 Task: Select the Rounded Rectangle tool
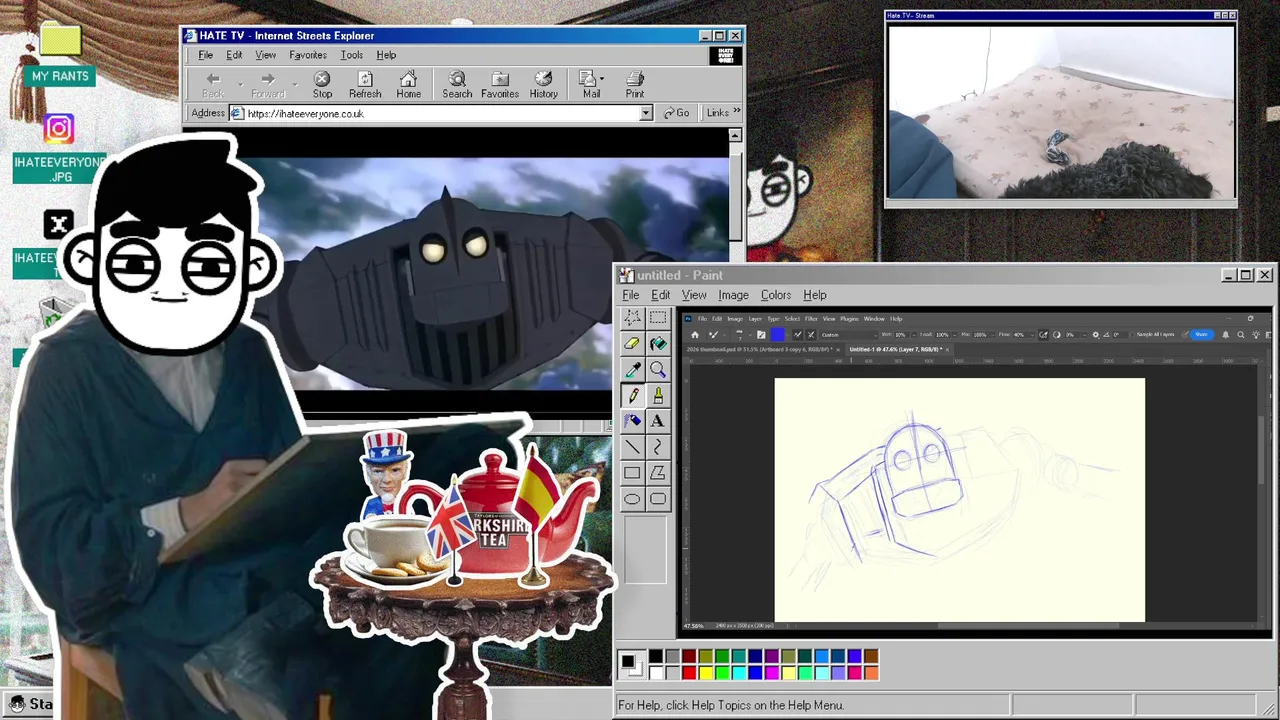click(x=658, y=499)
